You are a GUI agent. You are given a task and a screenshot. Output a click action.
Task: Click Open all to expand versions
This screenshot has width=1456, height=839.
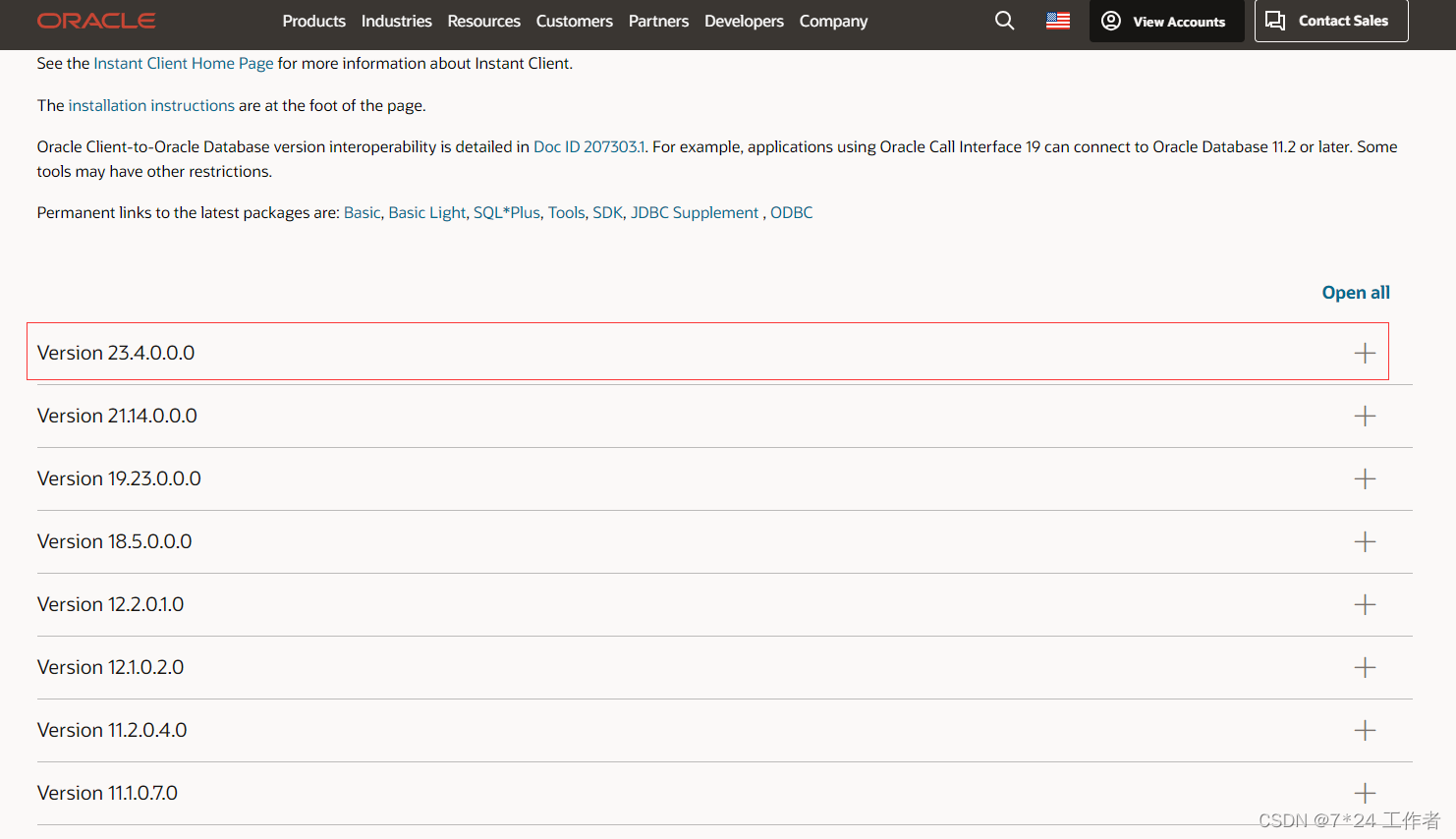click(1356, 293)
